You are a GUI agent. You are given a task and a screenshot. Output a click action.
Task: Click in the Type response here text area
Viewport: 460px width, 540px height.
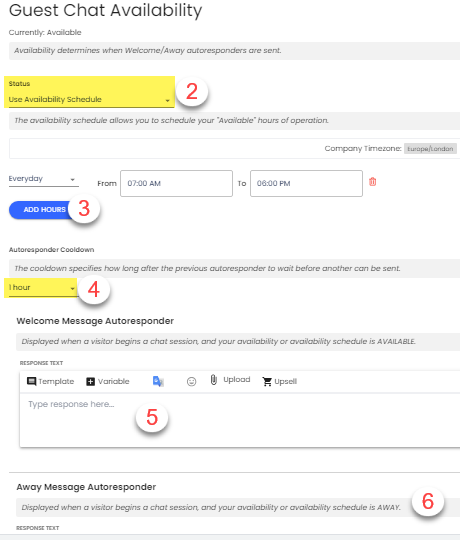(x=240, y=420)
